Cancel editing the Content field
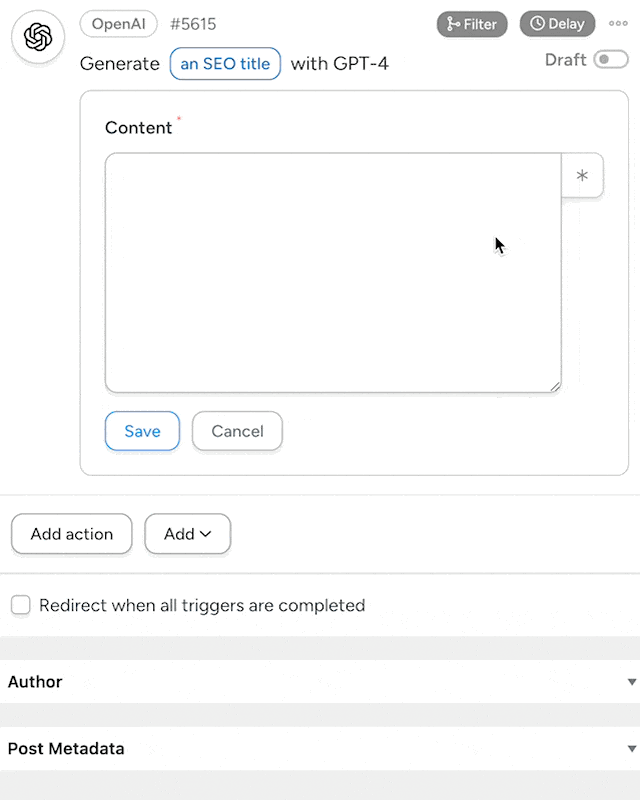The width and height of the screenshot is (640, 800). (x=237, y=431)
